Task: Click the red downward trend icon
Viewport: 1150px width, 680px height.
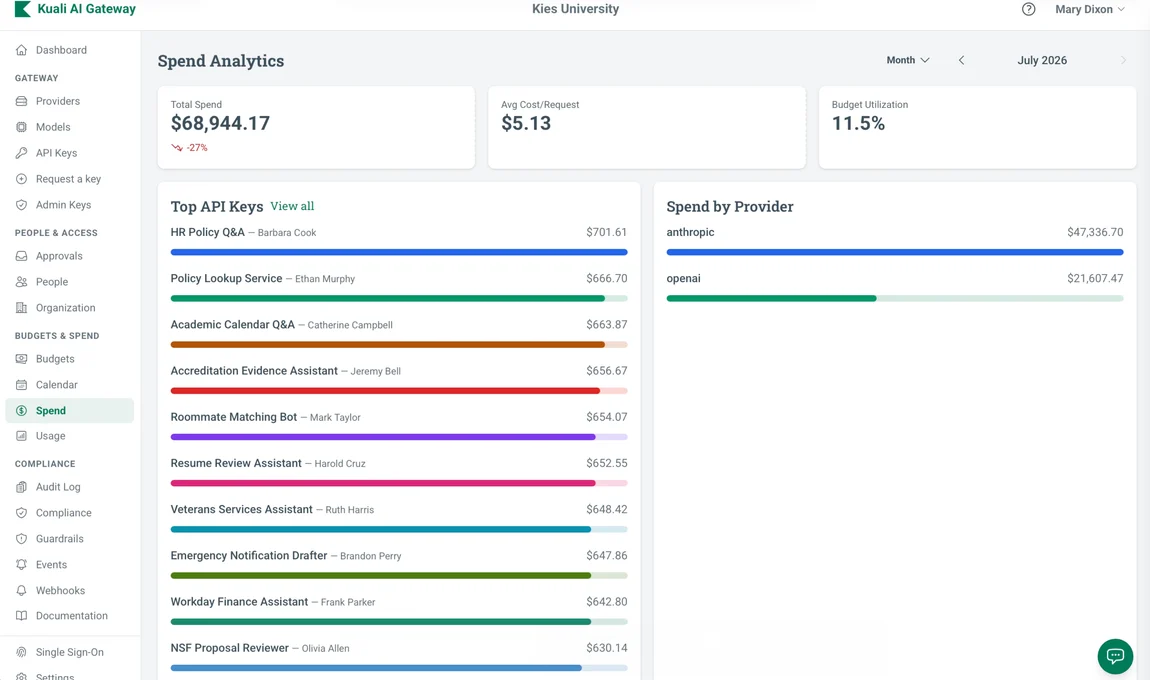Action: tap(177, 147)
